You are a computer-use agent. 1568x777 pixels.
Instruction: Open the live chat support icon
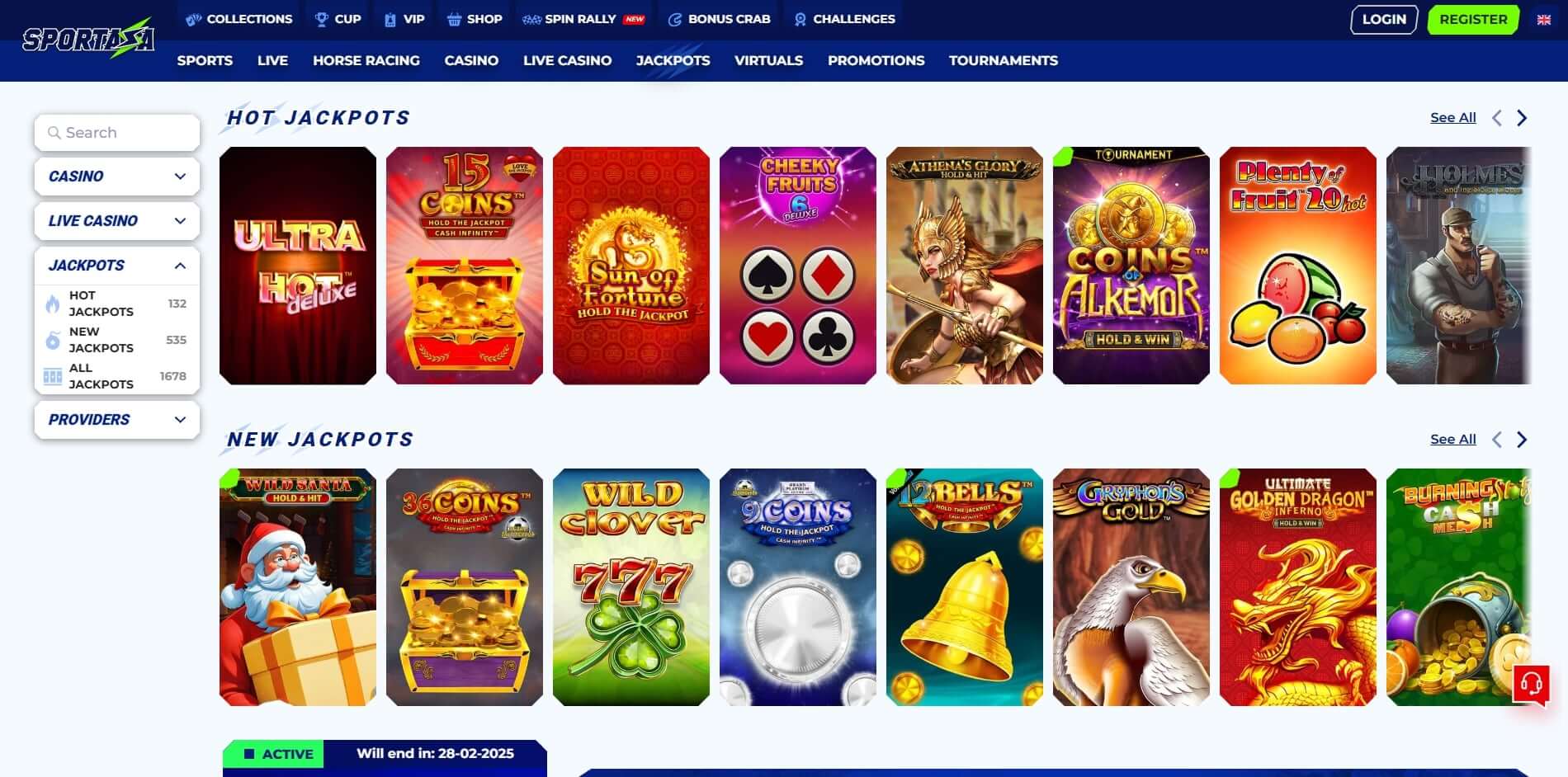[x=1531, y=685]
